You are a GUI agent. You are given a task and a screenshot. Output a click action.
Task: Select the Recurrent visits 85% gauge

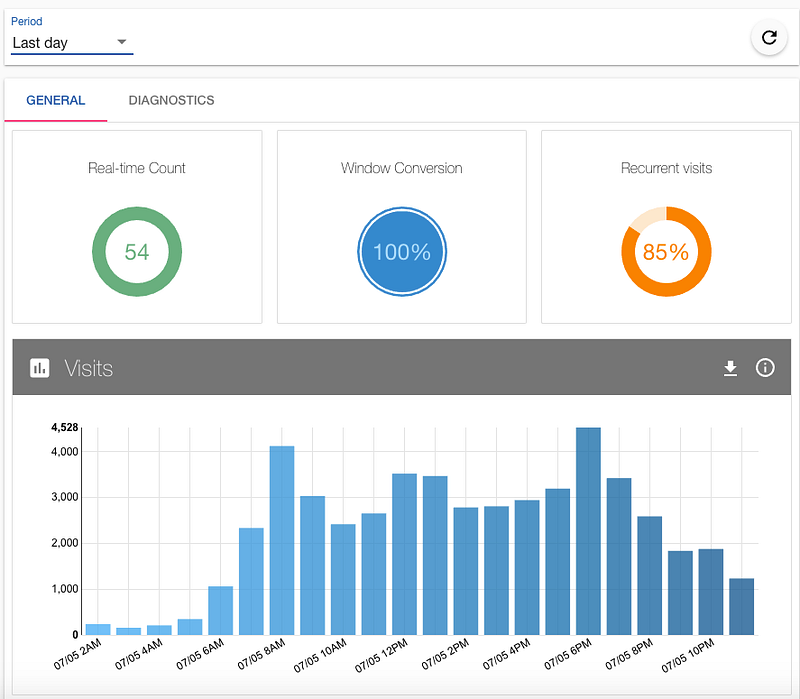(666, 252)
